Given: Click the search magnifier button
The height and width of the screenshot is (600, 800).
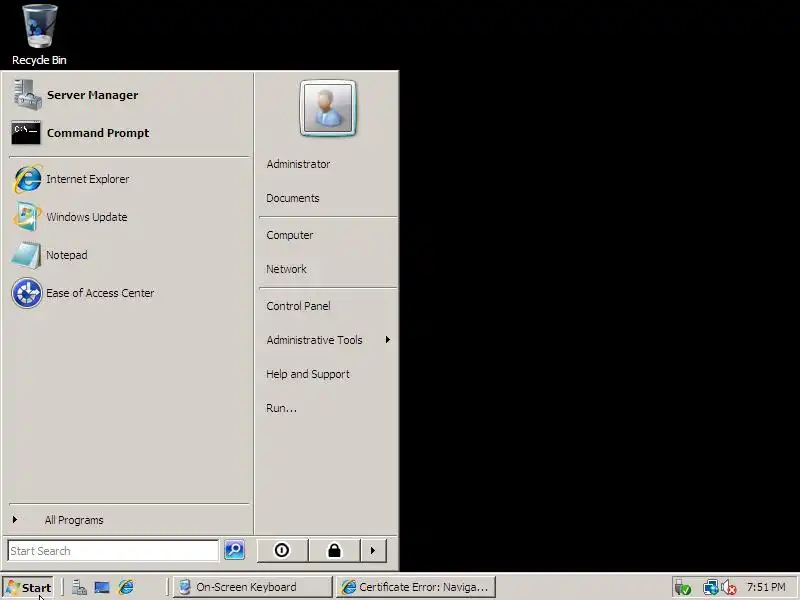Looking at the screenshot, I should click(235, 550).
